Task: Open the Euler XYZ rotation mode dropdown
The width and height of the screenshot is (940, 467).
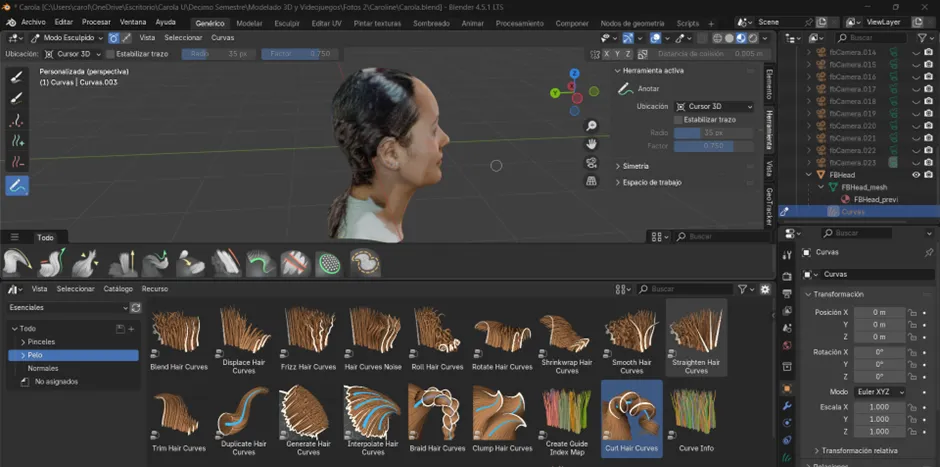Action: click(x=880, y=392)
